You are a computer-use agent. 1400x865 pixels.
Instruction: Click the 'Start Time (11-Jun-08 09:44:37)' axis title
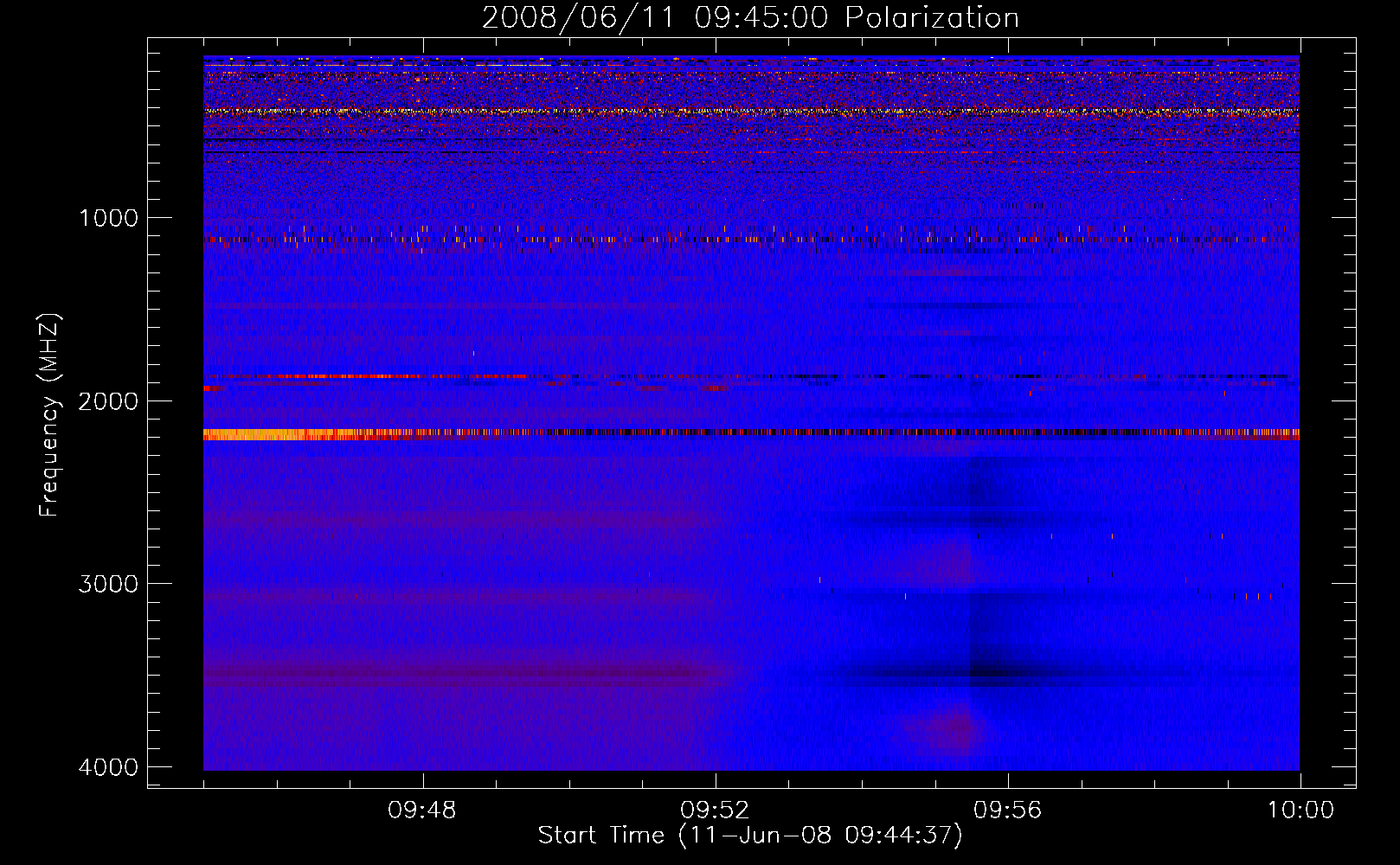(750, 836)
